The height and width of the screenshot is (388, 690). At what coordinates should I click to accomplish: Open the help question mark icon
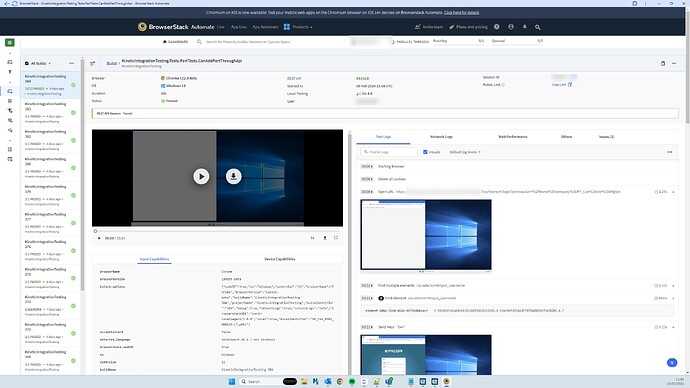497,27
